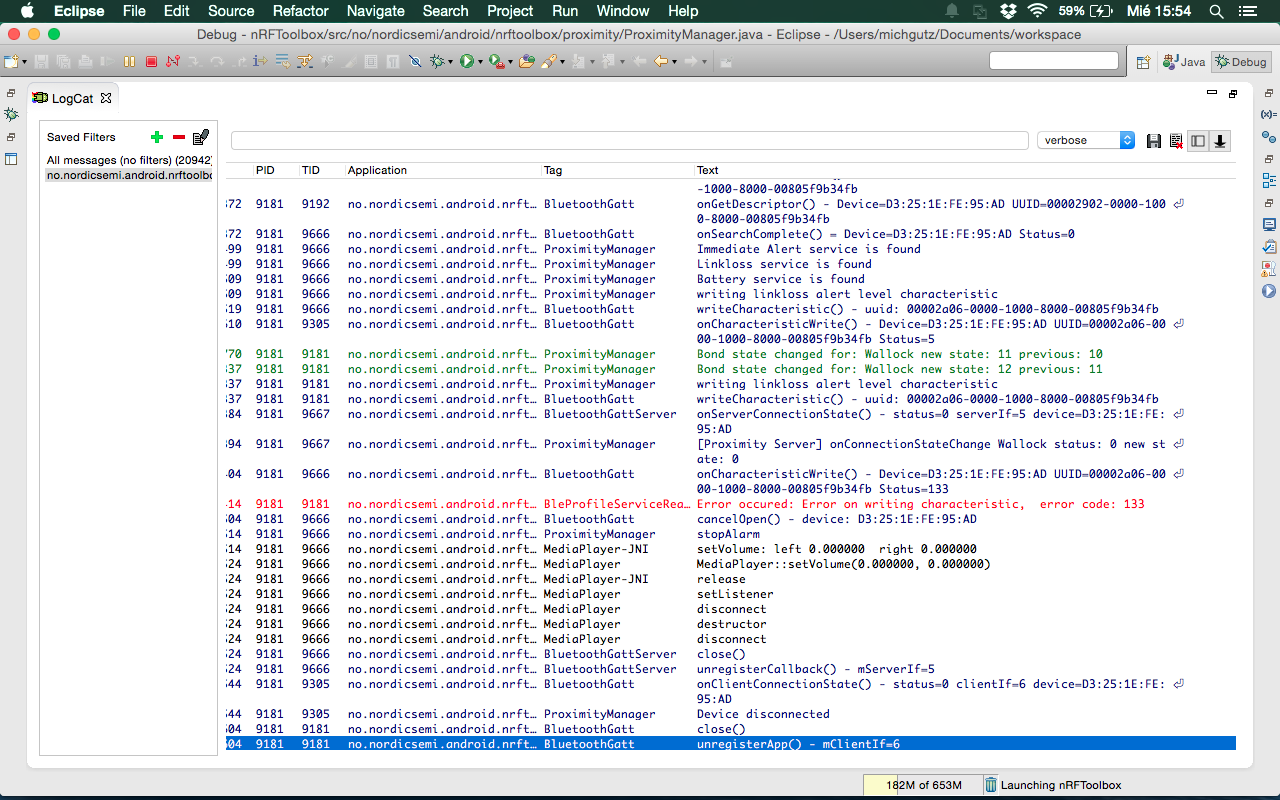Click the Back navigation arrow icon
1280x800 pixels.
tap(661, 61)
